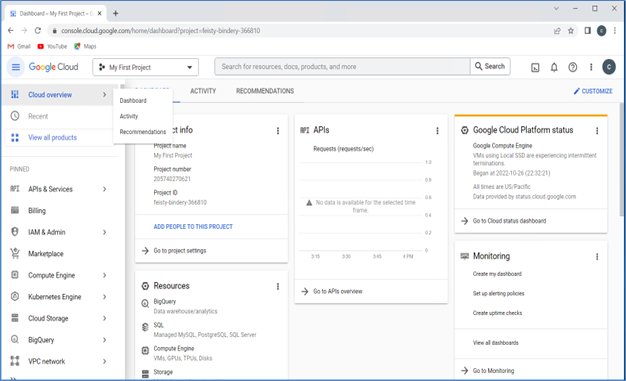Click the Search button
This screenshot has height=381, width=626.
[490, 66]
